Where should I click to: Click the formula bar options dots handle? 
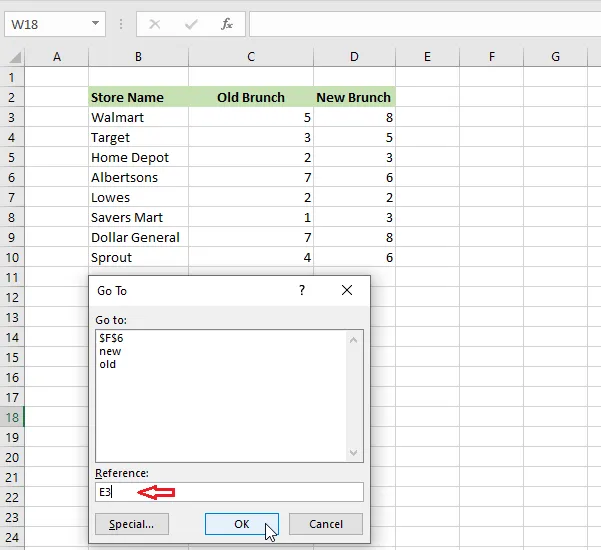pos(121,24)
